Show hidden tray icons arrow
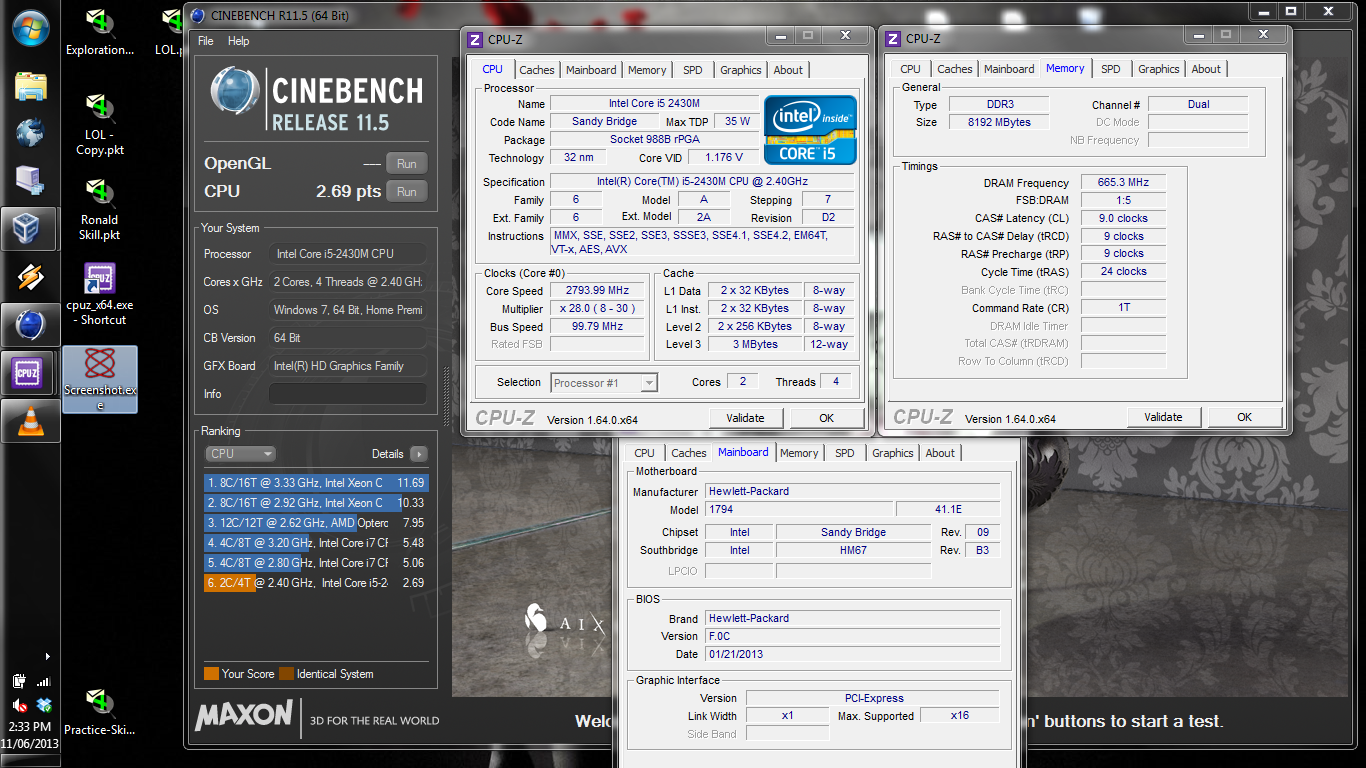The width and height of the screenshot is (1366, 768). pos(47,657)
